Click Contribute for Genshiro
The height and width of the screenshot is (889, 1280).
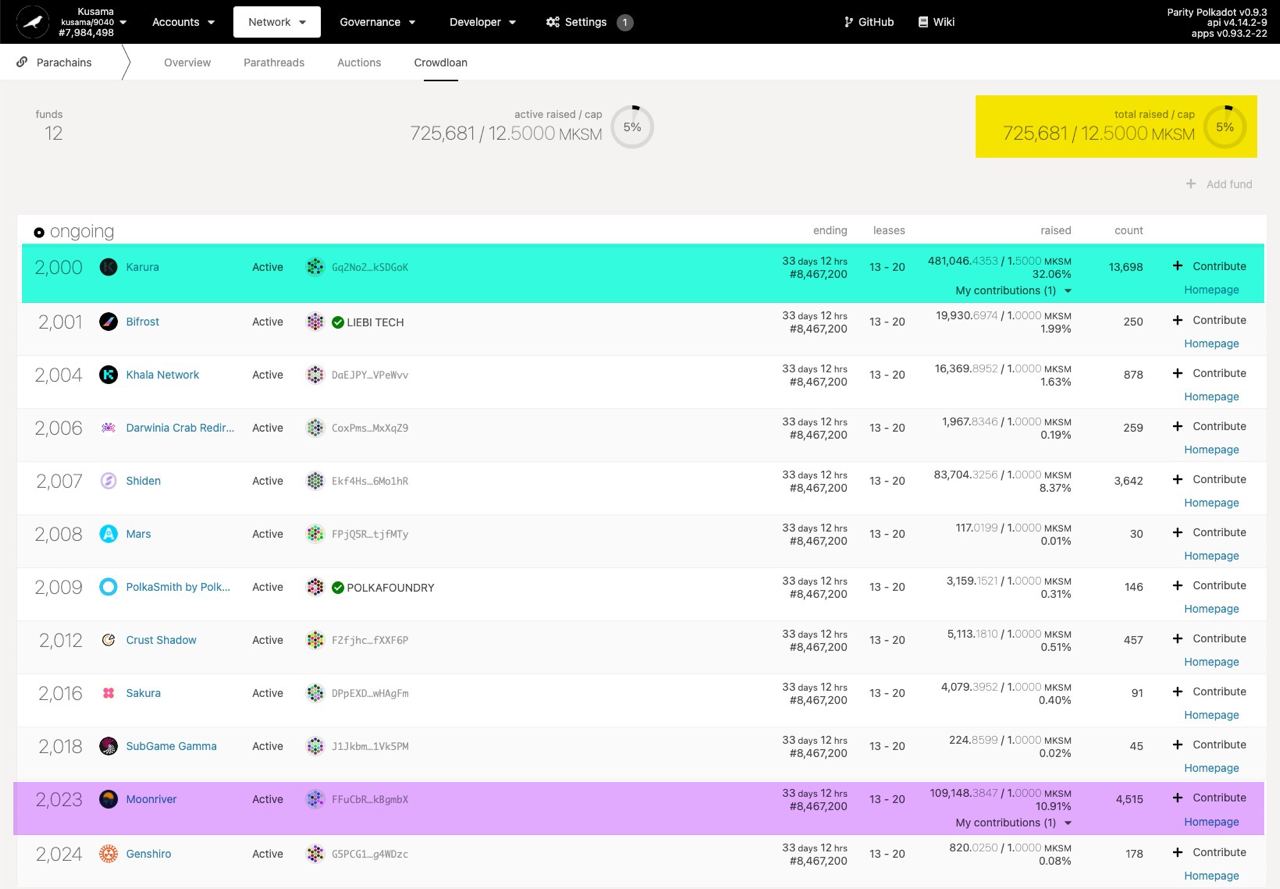coord(1209,852)
